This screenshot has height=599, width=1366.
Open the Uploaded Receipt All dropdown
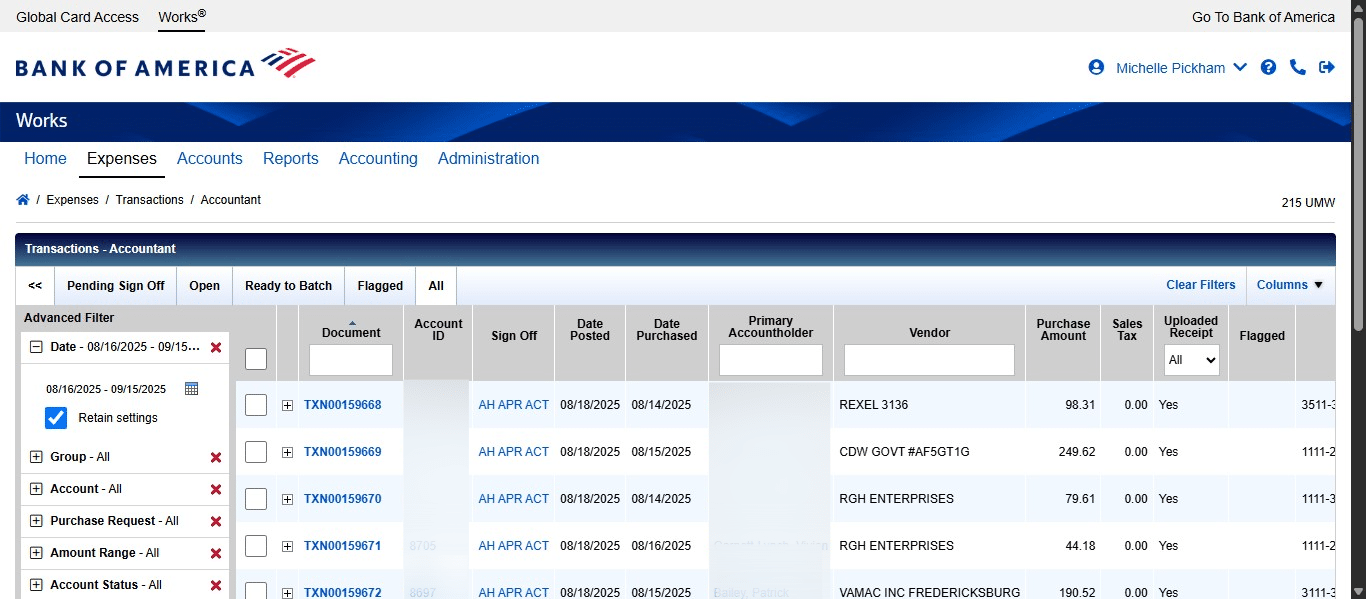click(x=1191, y=360)
